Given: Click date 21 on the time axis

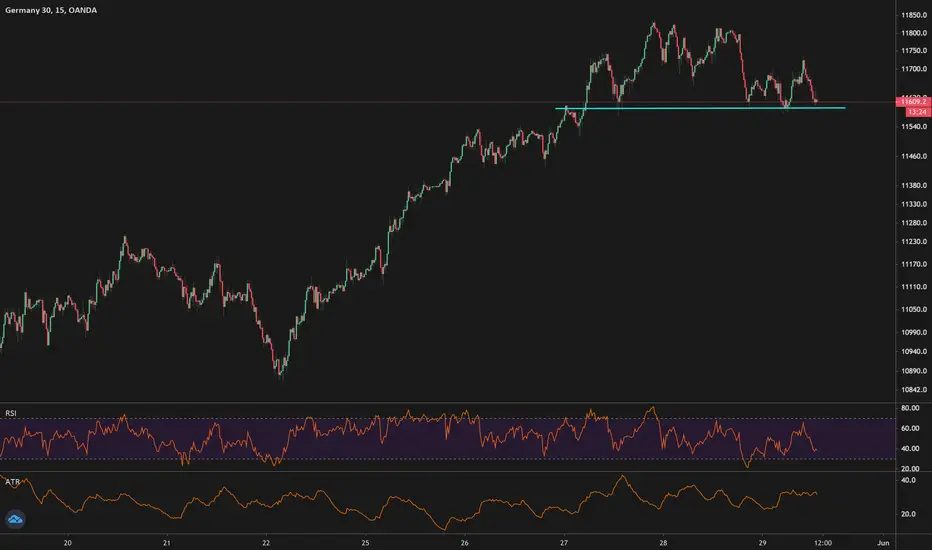Looking at the screenshot, I should click(167, 543).
